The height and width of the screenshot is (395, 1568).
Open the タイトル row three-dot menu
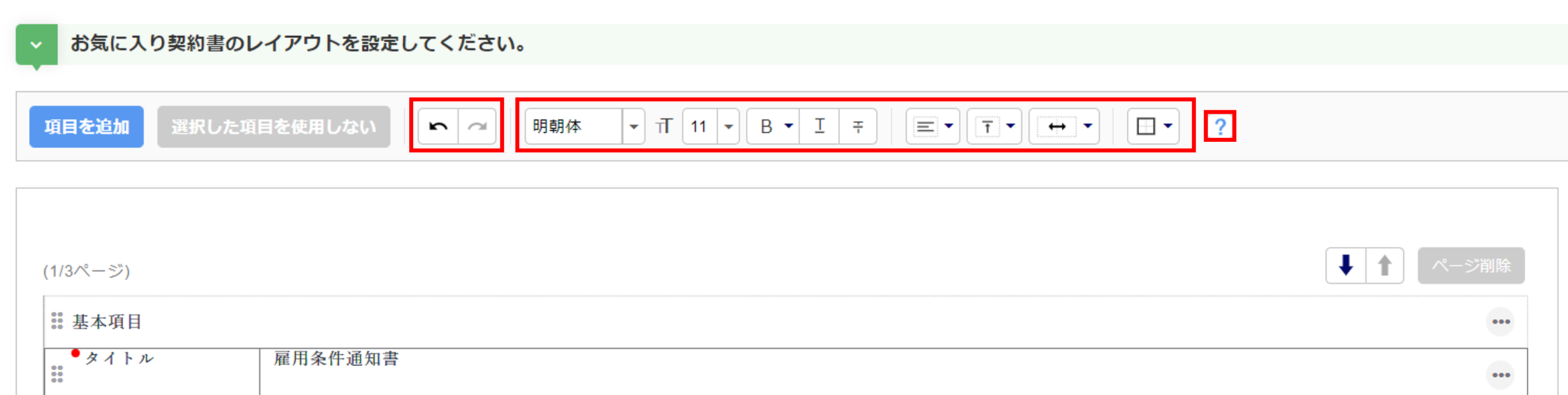(x=1500, y=375)
